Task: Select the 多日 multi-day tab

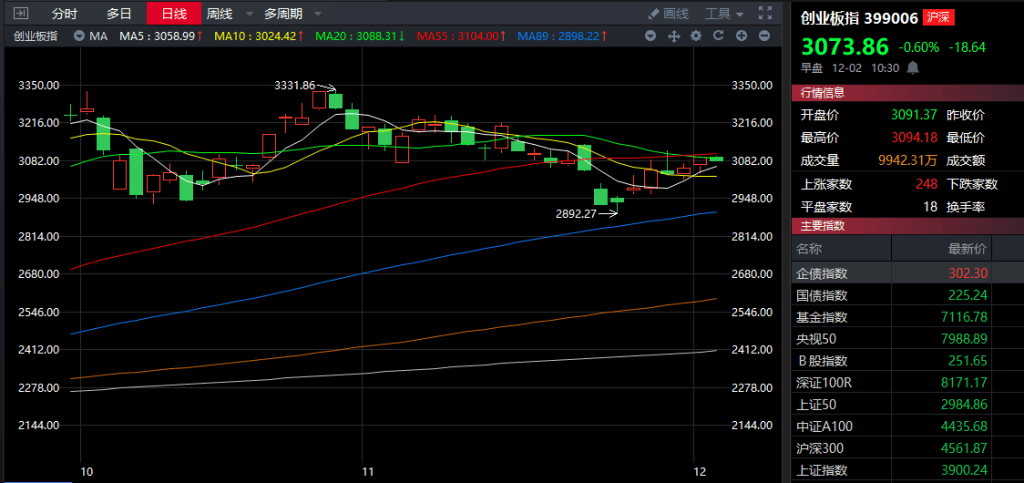Action: 119,14
